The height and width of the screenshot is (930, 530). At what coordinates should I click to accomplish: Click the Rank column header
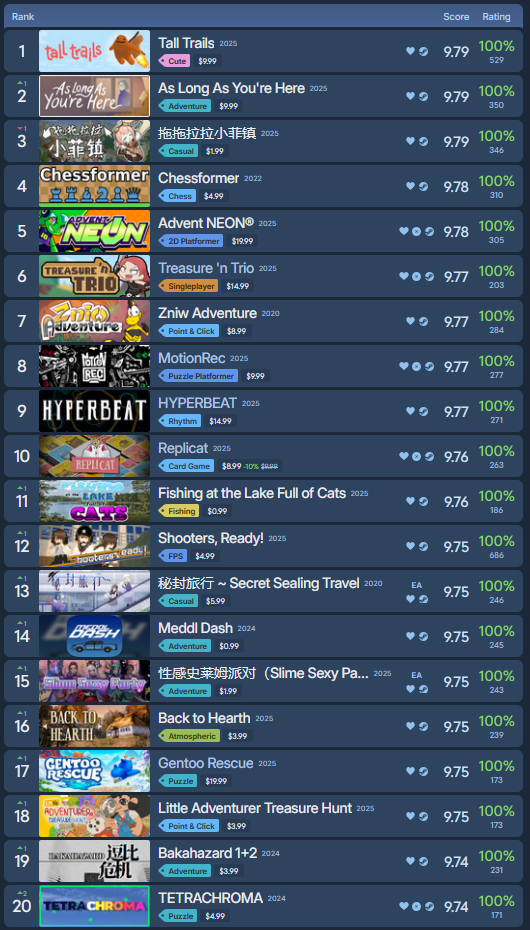tap(23, 17)
